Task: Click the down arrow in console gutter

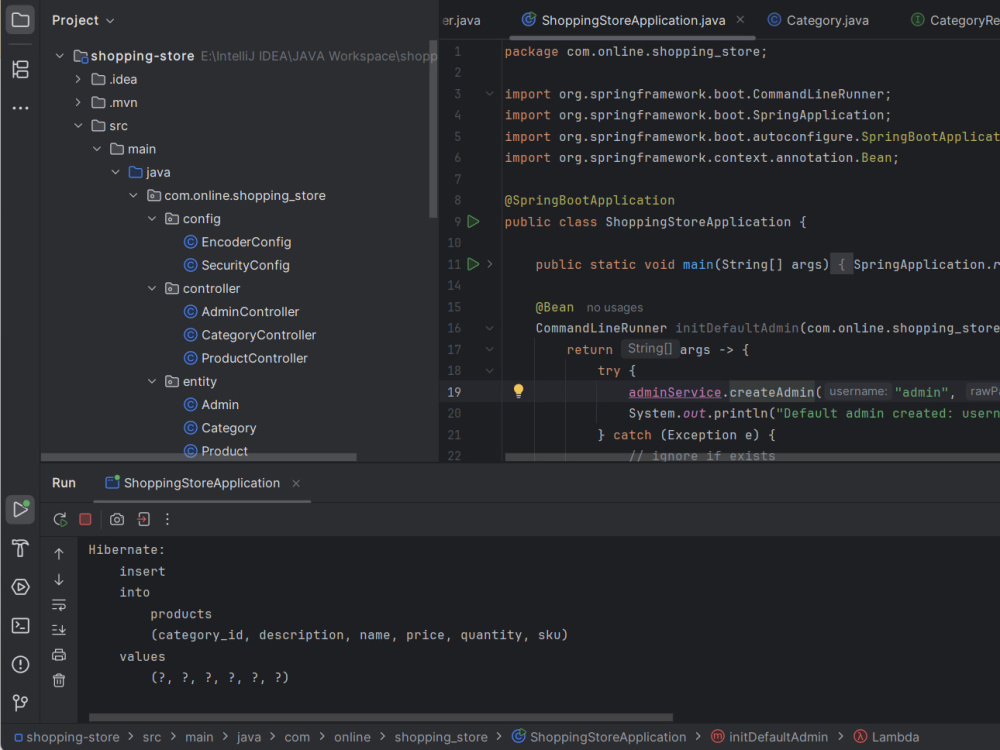Action: (x=59, y=579)
